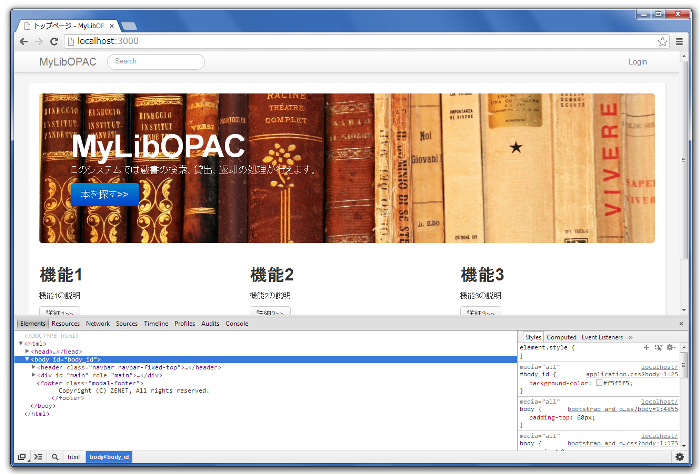Select the <!DOCTYPE html> line
Image resolution: width=700 pixels, height=474 pixels.
[51, 336]
